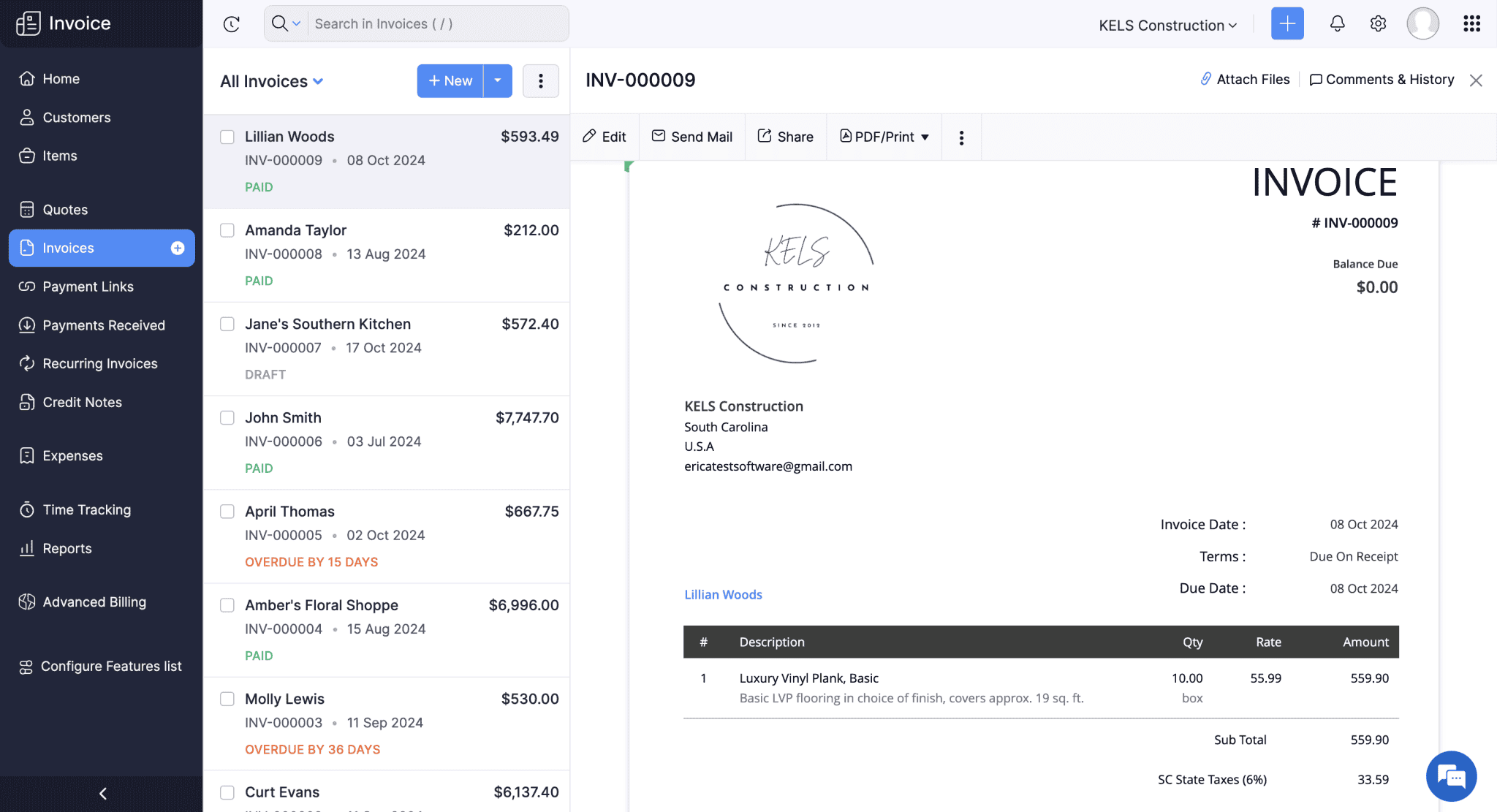
Task: Open the Payments Received page
Action: point(103,325)
